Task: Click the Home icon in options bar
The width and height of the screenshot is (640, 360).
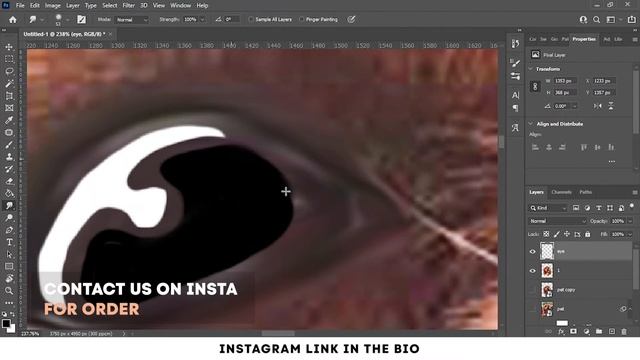Action: [13, 20]
